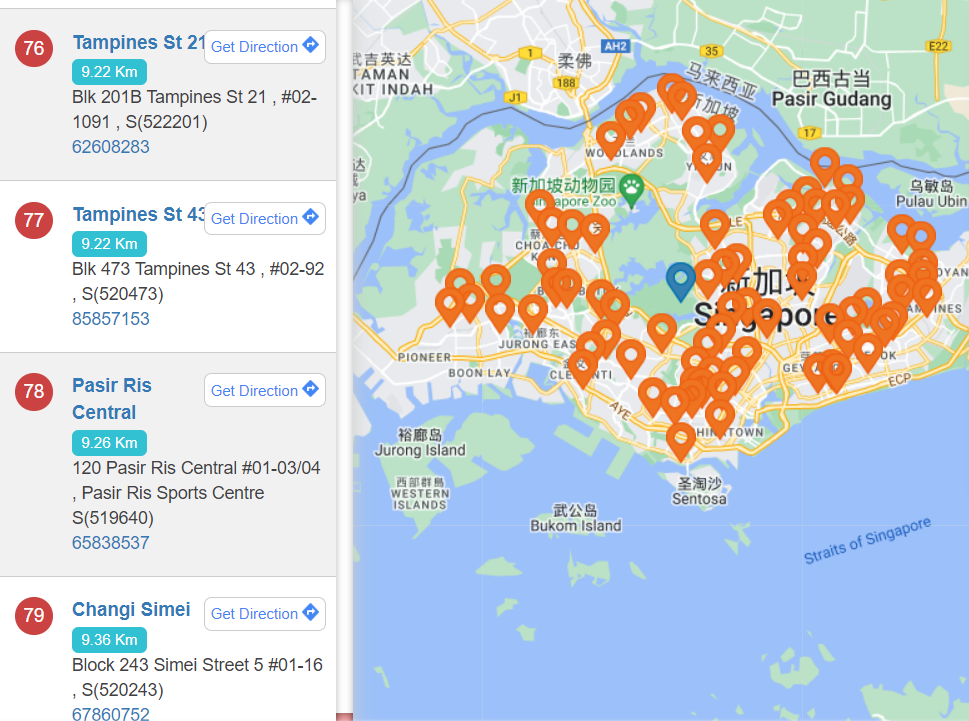The height and width of the screenshot is (721, 969).
Task: Click address Blk 201B Tampines St 21
Action: (x=194, y=109)
